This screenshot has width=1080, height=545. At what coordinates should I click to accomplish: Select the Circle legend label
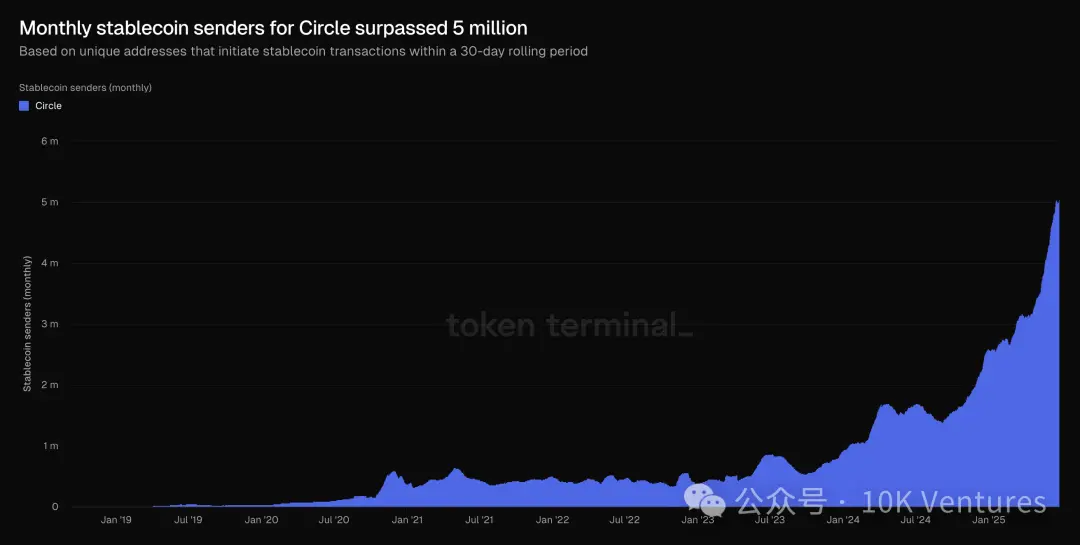pos(48,106)
